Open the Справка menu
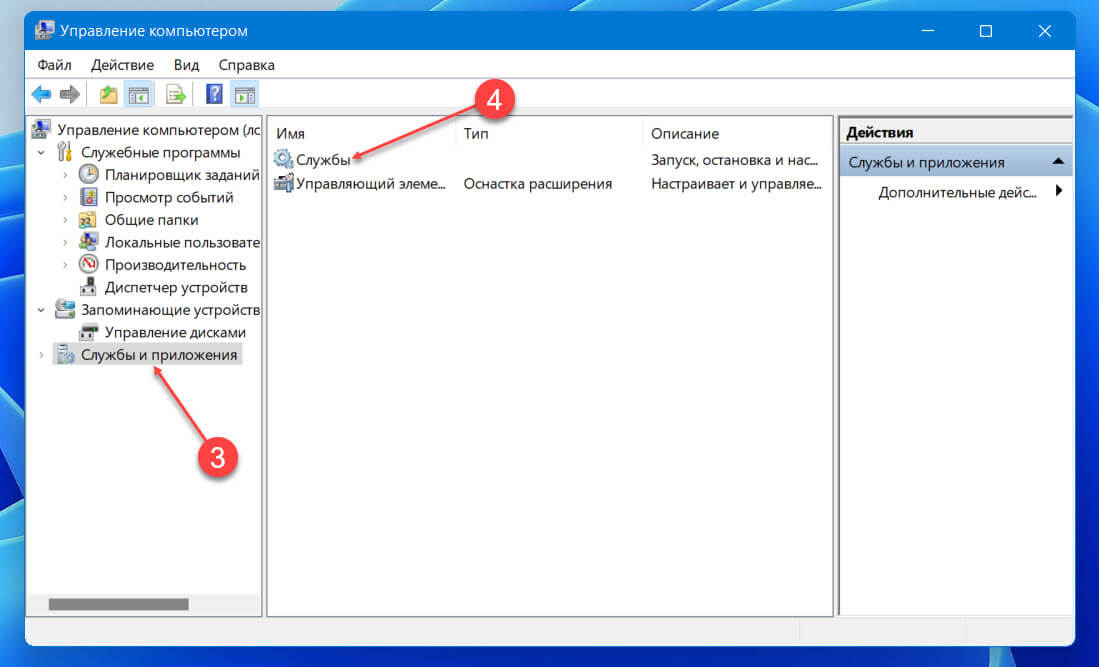Viewport: 1099px width, 667px height. click(x=246, y=64)
